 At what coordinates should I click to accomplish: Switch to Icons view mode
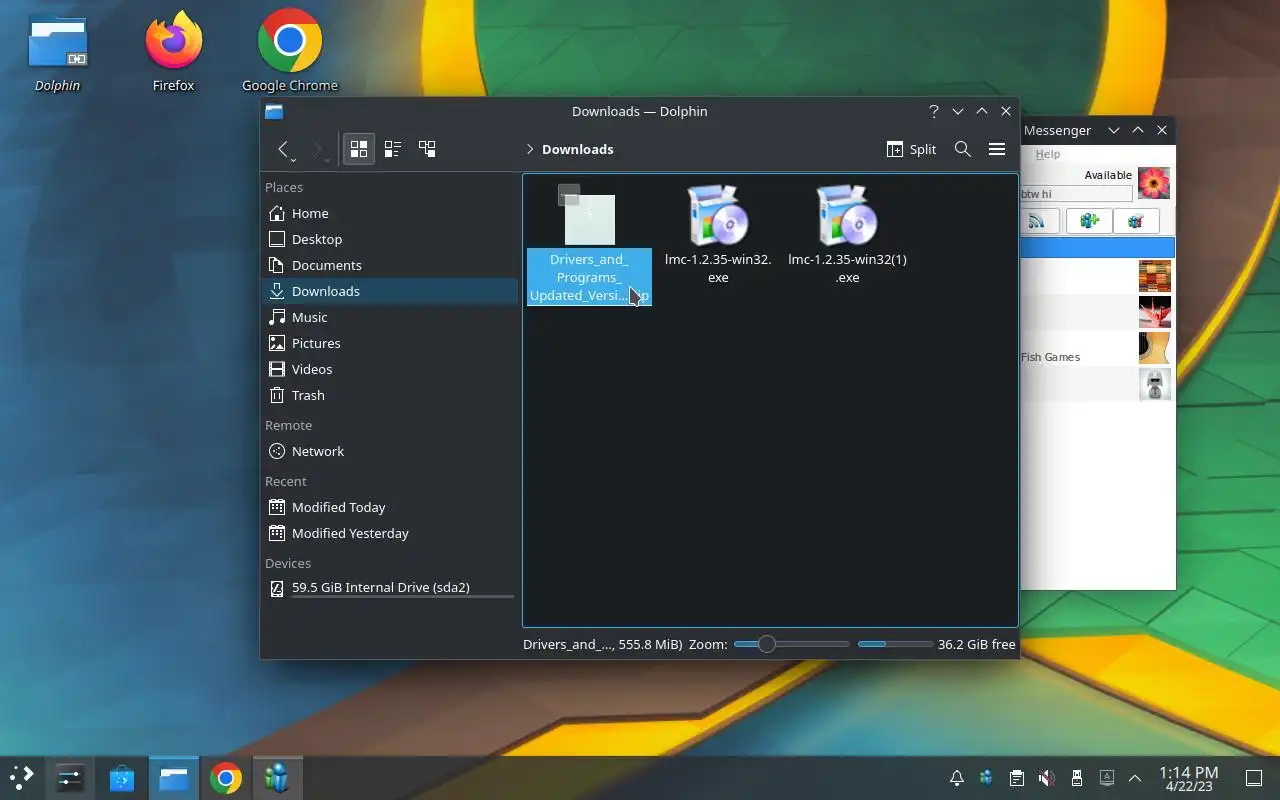click(359, 149)
